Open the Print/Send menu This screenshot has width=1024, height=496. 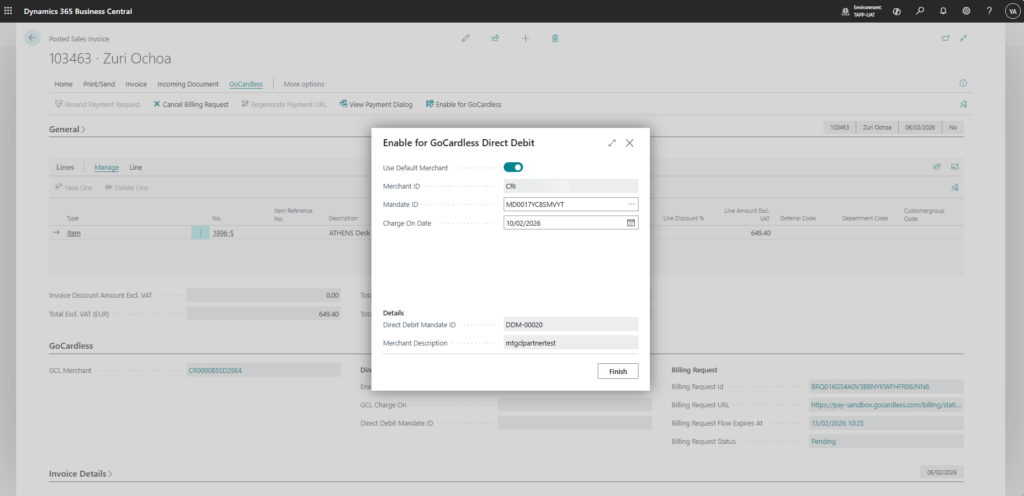[100, 84]
